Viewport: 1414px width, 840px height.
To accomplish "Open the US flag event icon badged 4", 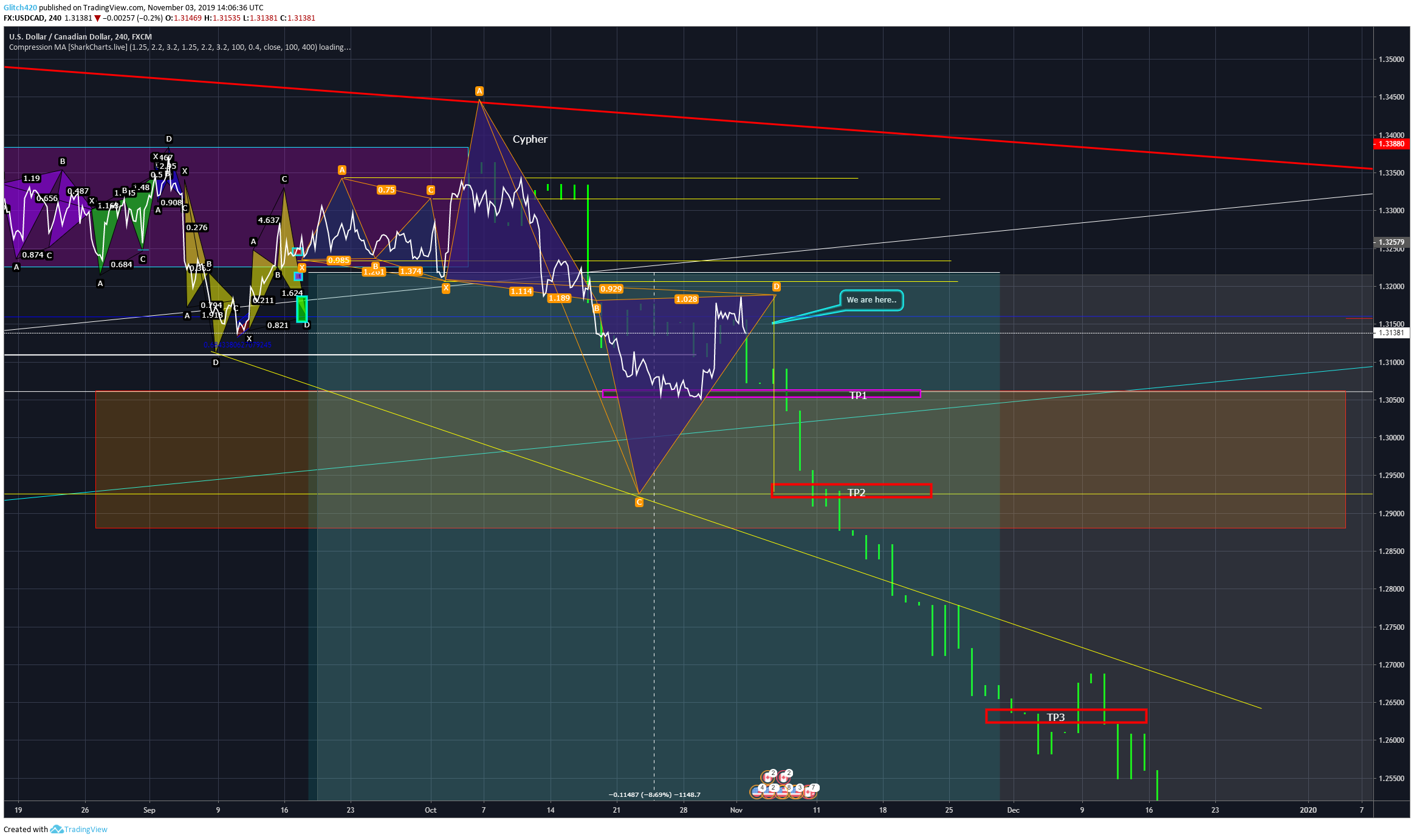I will (x=757, y=792).
